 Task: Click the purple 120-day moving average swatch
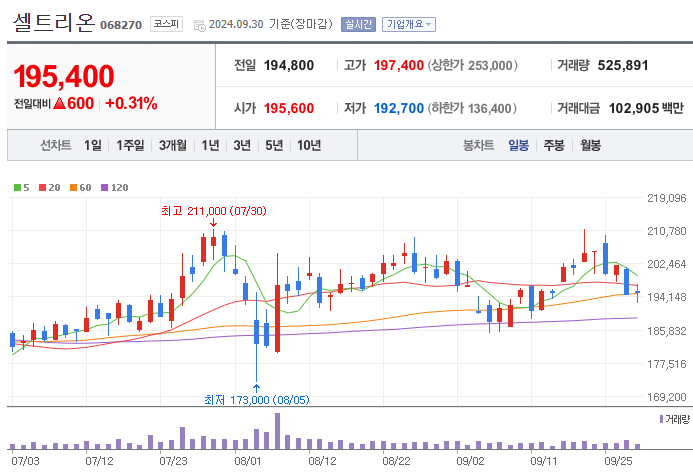click(104, 187)
